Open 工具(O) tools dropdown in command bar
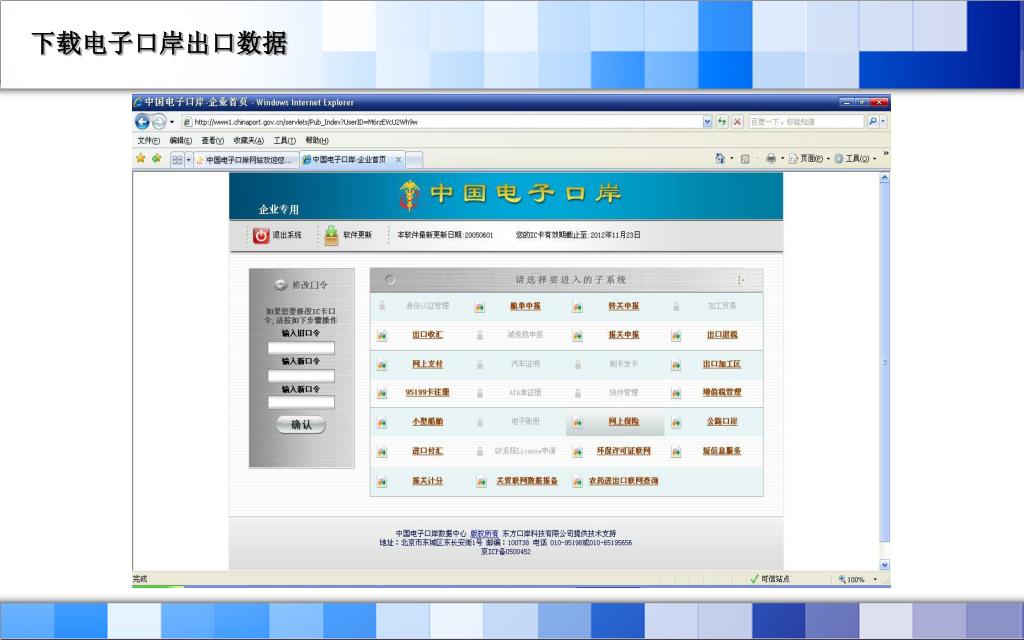The height and width of the screenshot is (640, 1024). [855, 159]
